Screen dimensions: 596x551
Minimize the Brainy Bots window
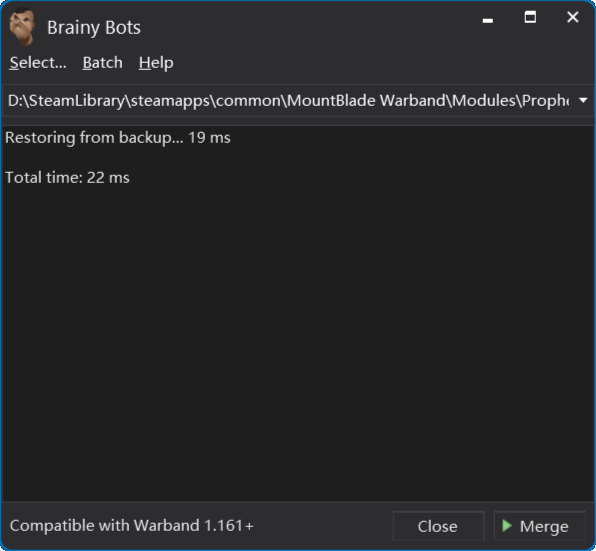(488, 20)
